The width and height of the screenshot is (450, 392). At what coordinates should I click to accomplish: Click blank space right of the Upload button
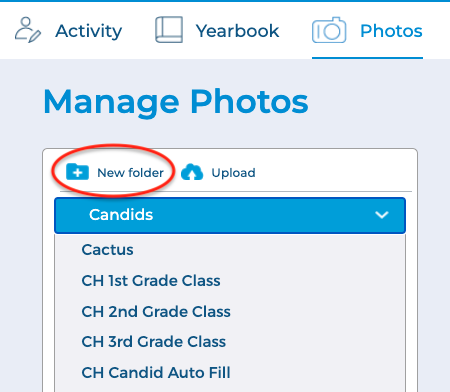tap(333, 172)
